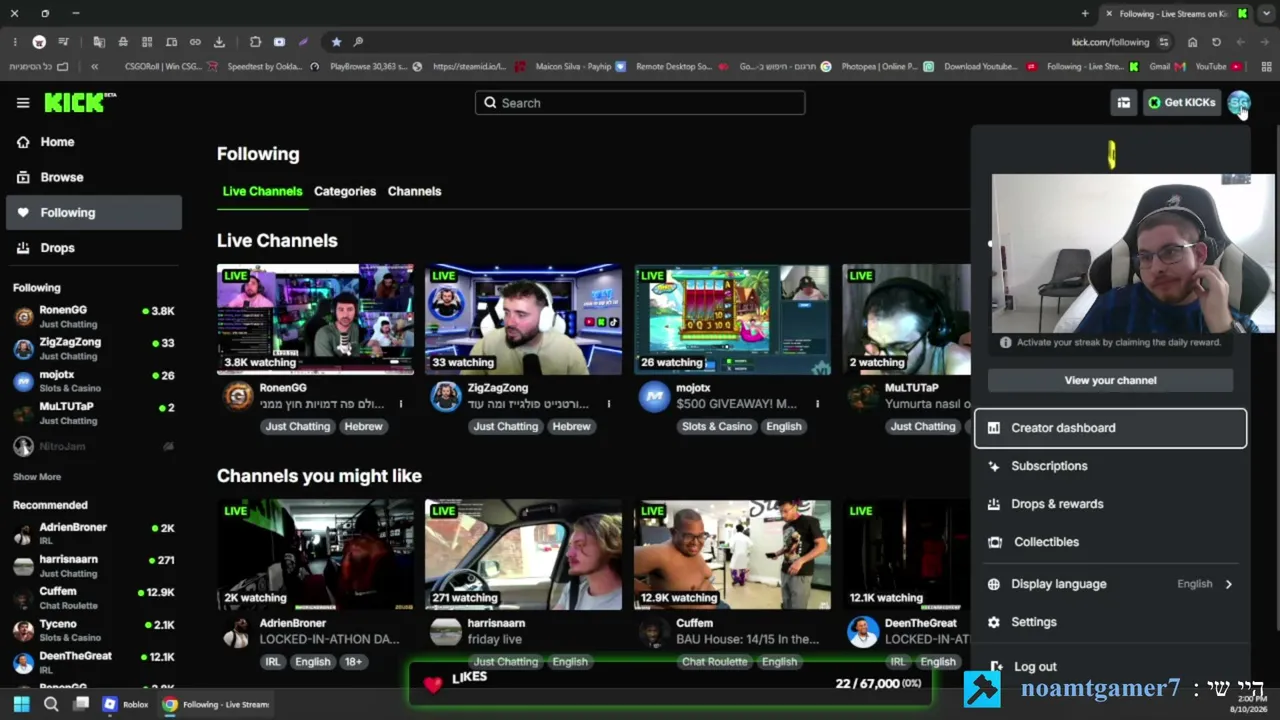The height and width of the screenshot is (720, 1280).
Task: Select MuLTUTaP in Following sidebar list
Action: click(x=94, y=413)
